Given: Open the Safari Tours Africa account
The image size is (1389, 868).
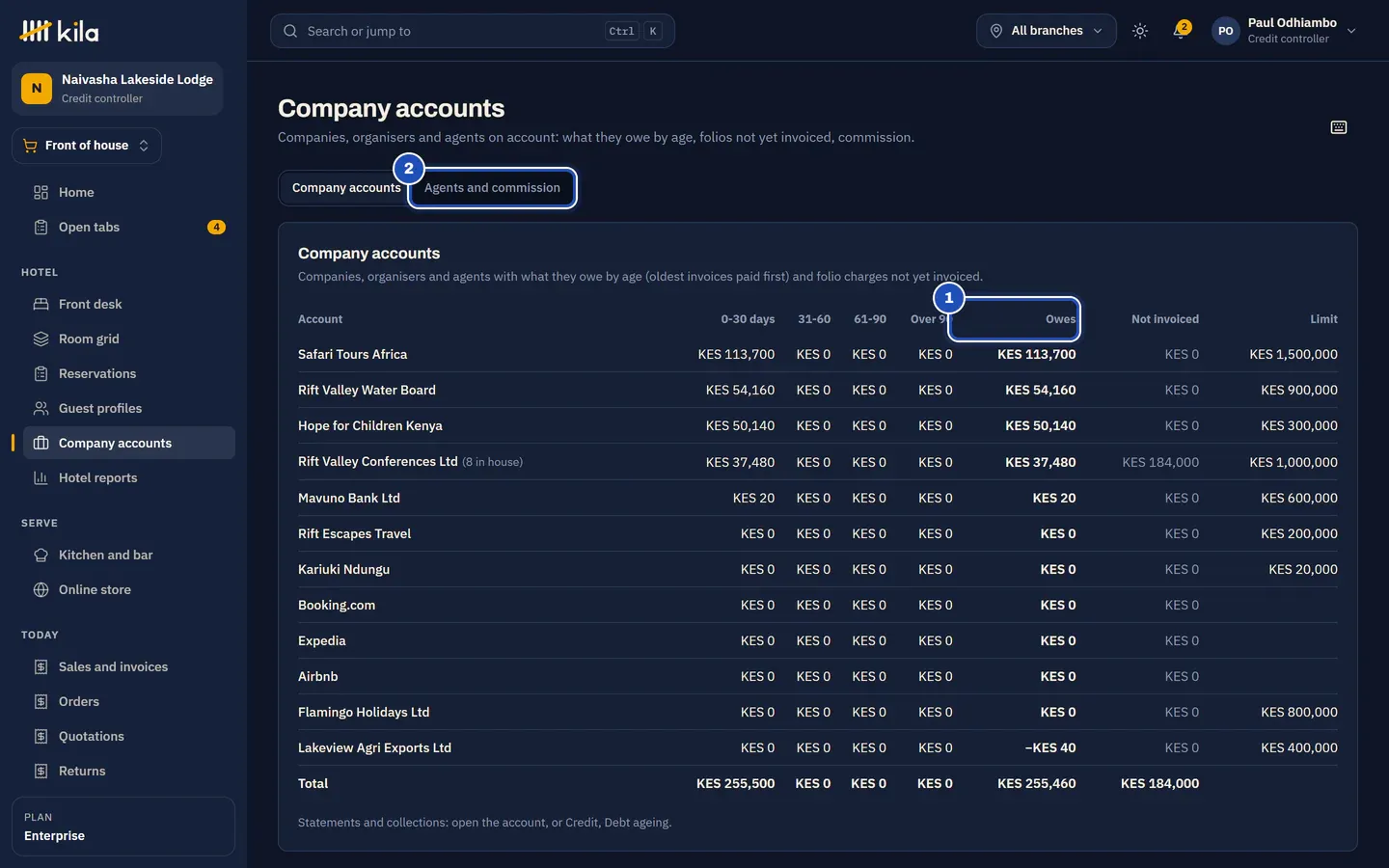Looking at the screenshot, I should tap(352, 354).
